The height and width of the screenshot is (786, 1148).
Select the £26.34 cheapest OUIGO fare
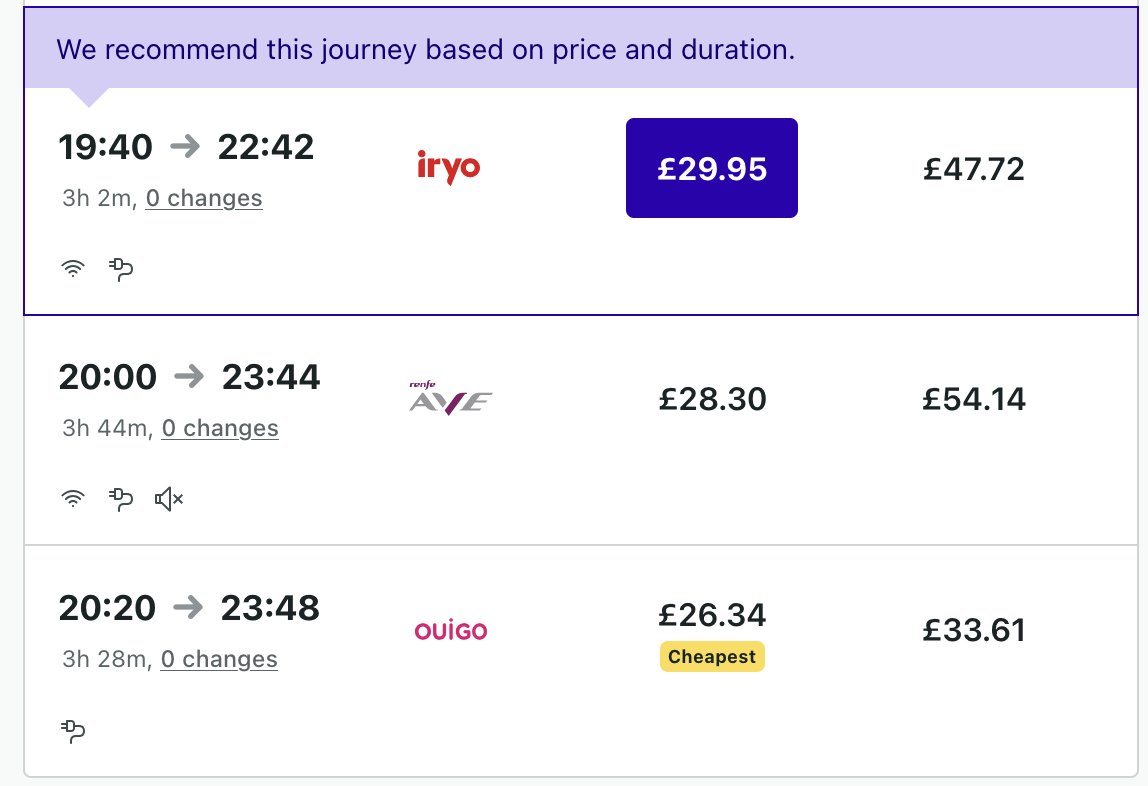pos(712,615)
